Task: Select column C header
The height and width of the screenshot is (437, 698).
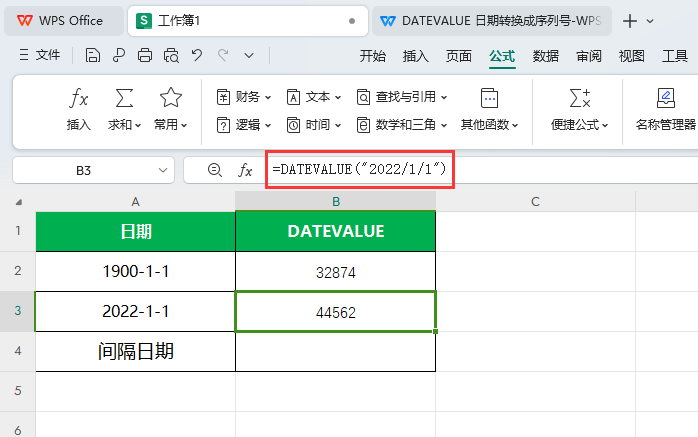Action: pyautogui.click(x=536, y=202)
